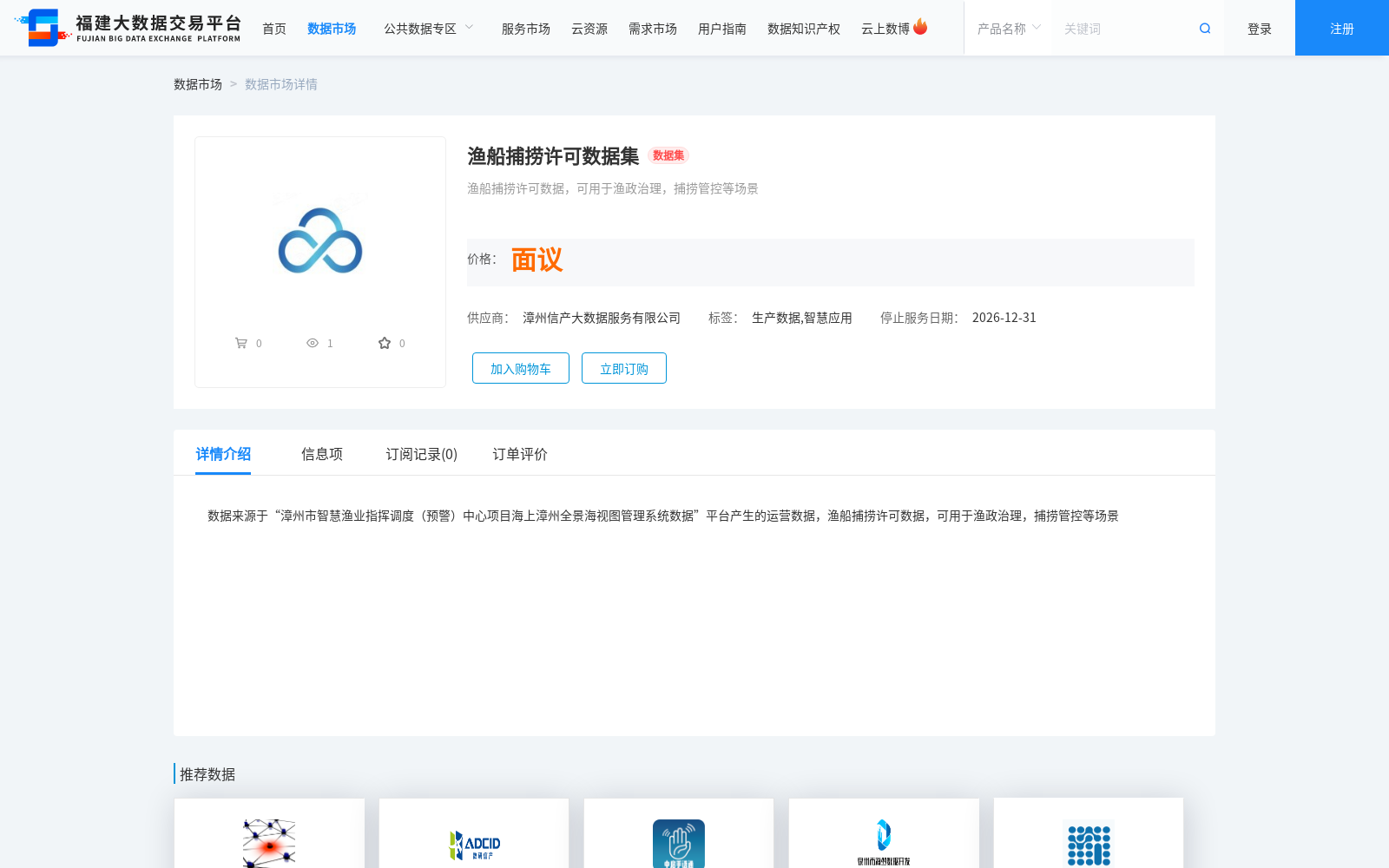This screenshot has height=868, width=1389.
Task: Open the 产品名称 search type dropdown
Action: click(1009, 29)
